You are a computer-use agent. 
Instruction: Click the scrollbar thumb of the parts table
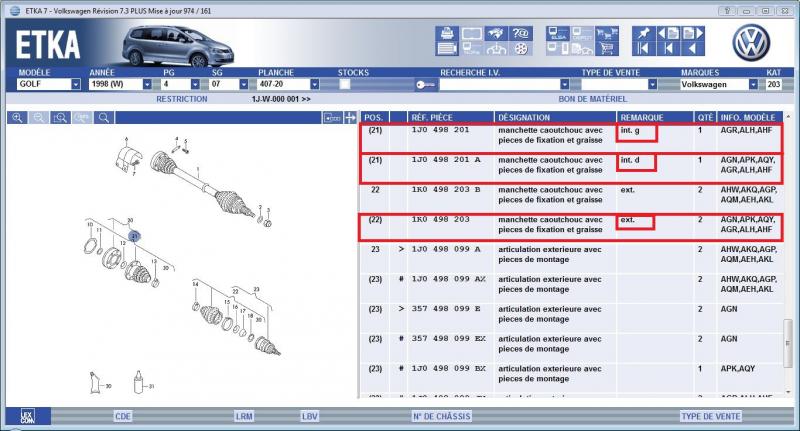788,343
